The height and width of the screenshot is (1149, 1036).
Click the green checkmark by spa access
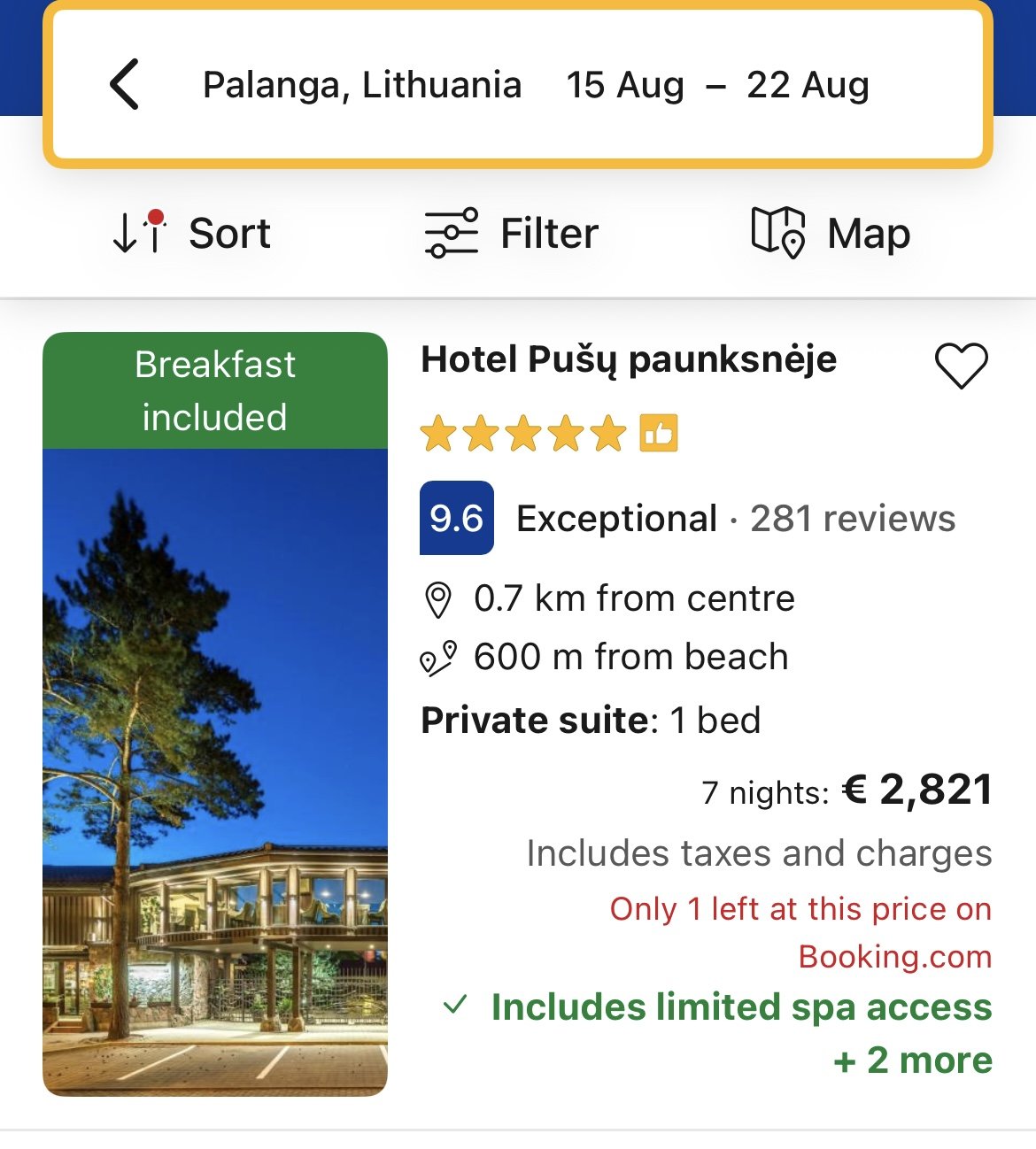455,1006
